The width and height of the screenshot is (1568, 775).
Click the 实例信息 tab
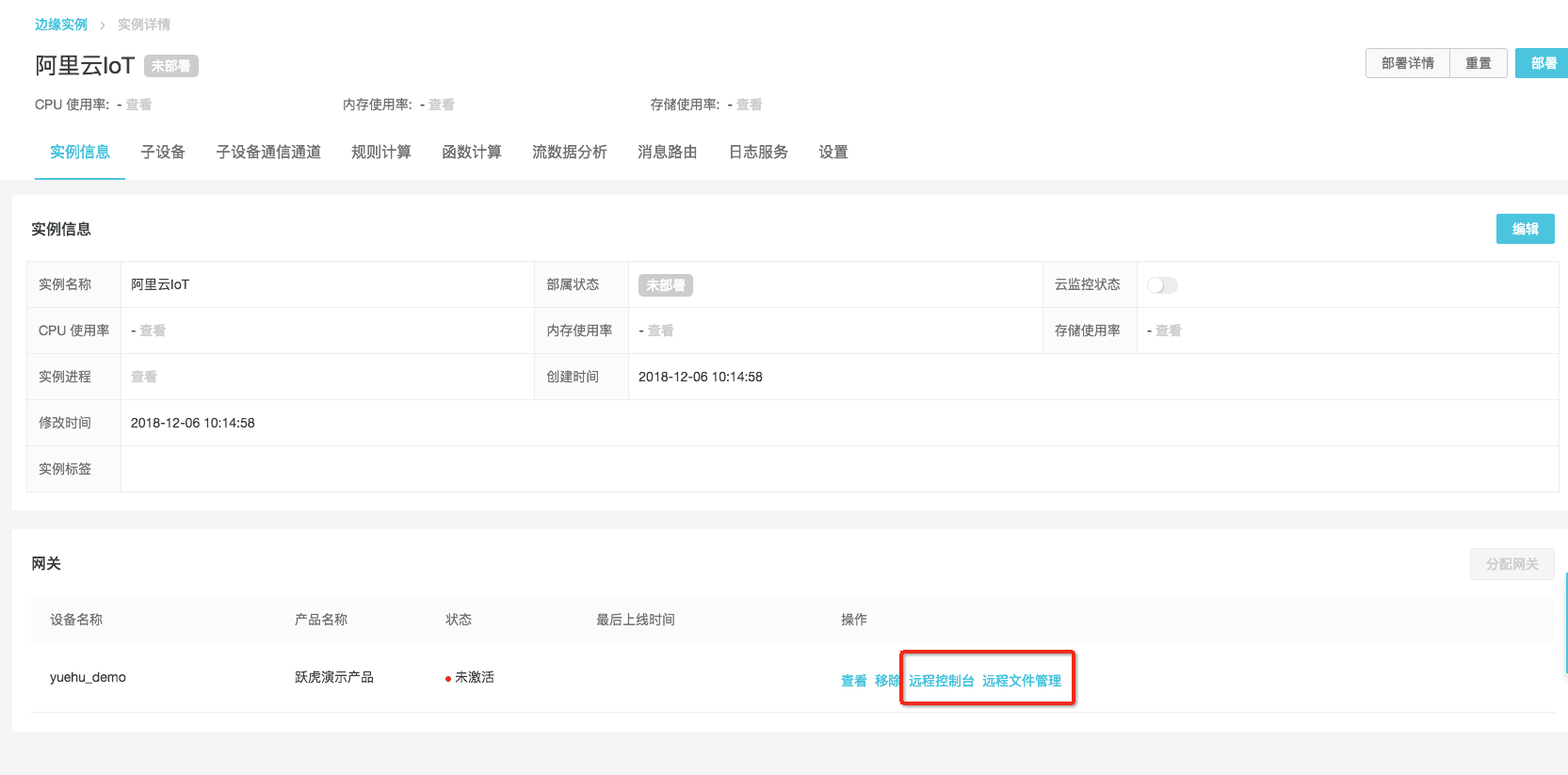[80, 152]
